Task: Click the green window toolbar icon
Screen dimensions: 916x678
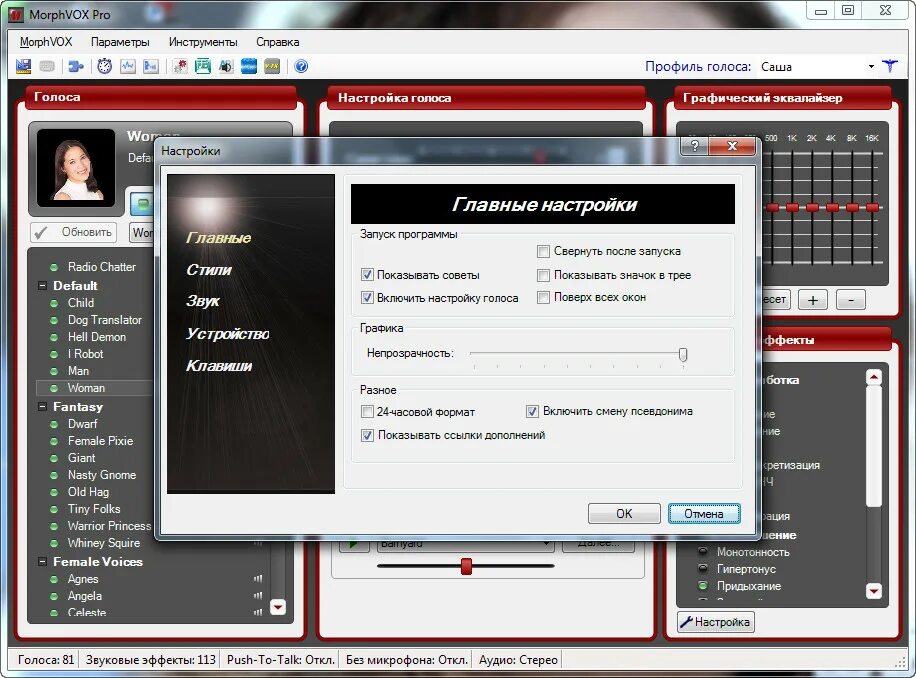Action: pos(203,66)
